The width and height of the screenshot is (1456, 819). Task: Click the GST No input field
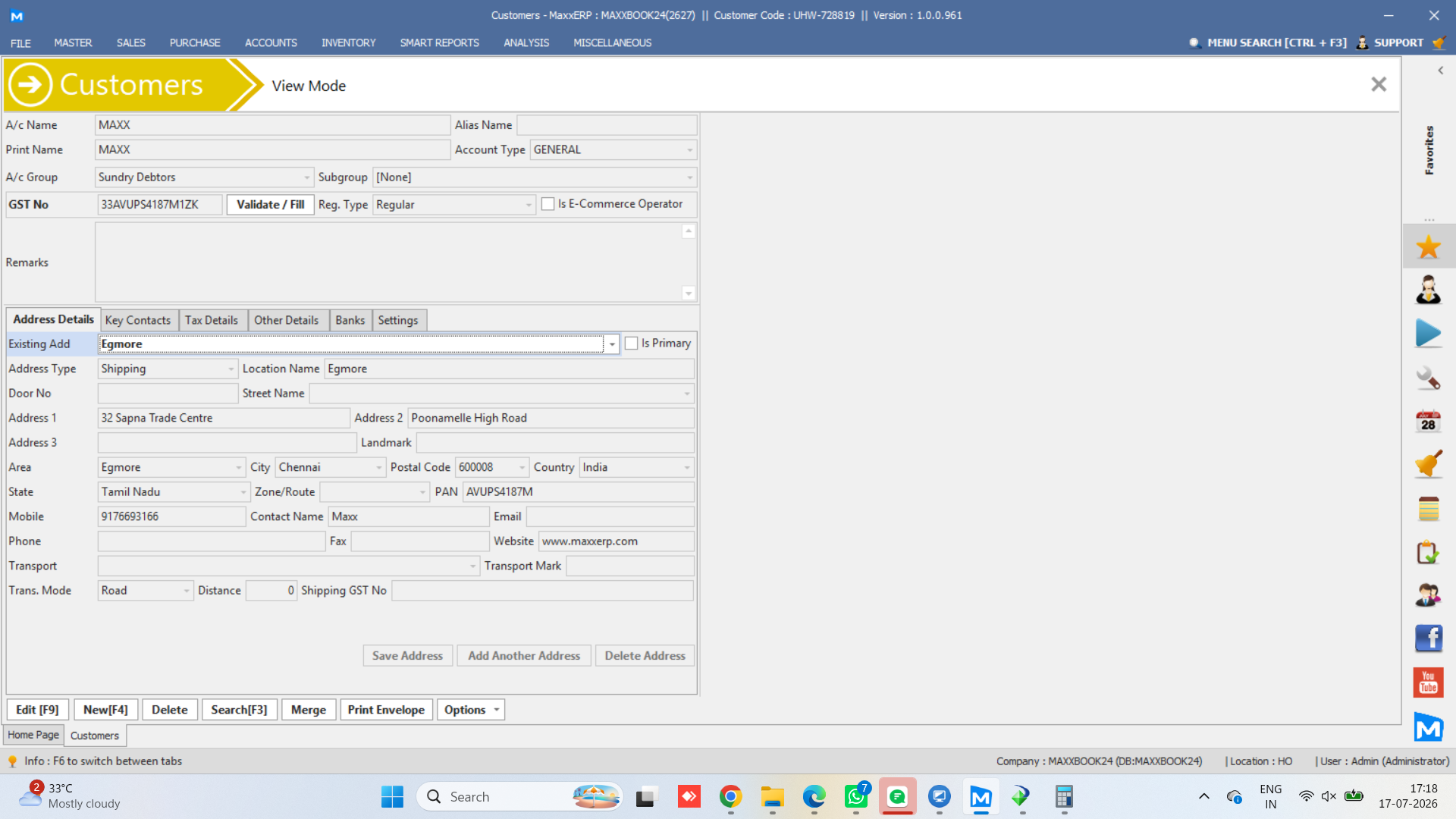(x=160, y=205)
